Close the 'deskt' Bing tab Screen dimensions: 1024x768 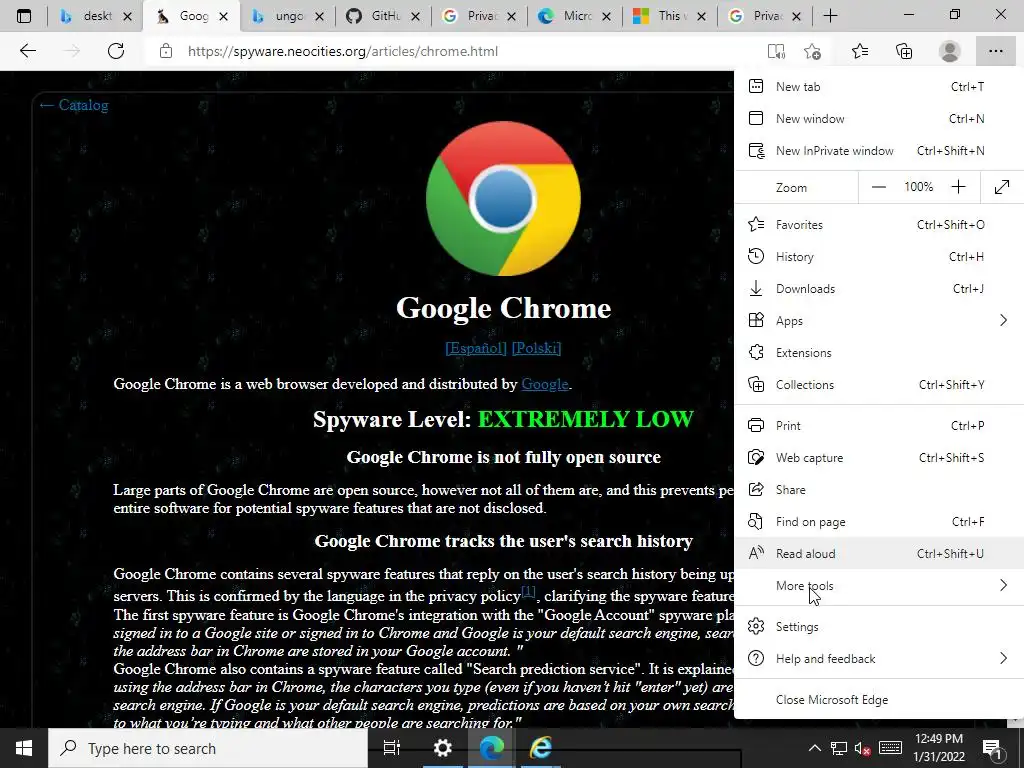click(x=127, y=16)
